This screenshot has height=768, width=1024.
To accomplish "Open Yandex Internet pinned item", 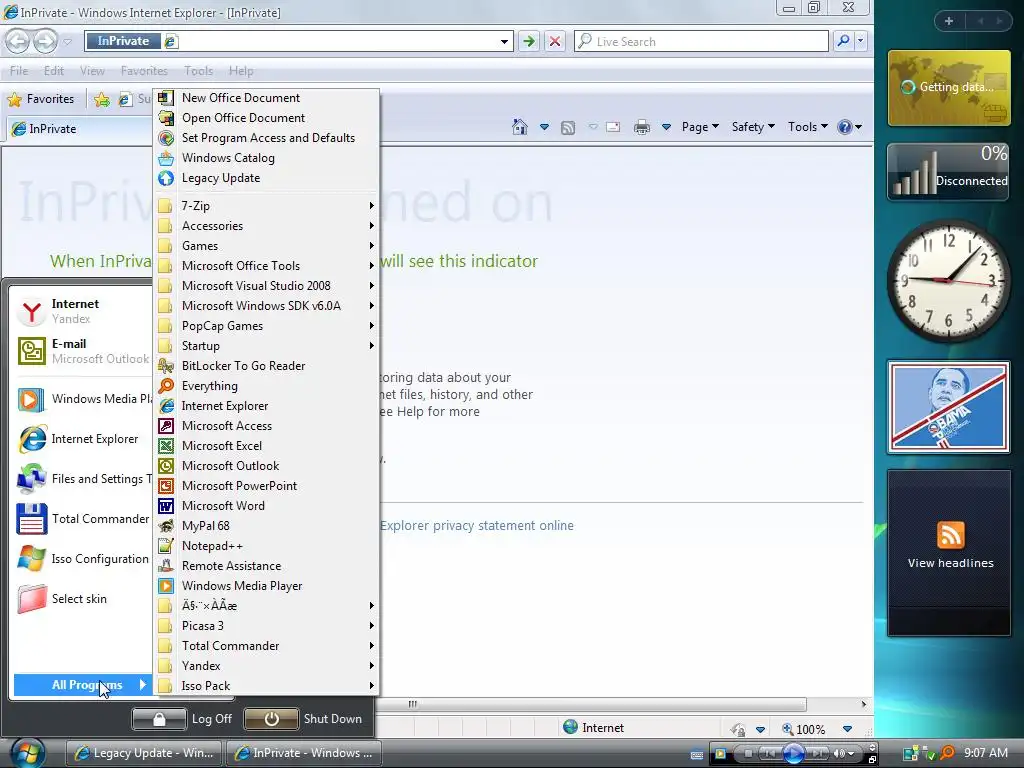I will point(82,312).
